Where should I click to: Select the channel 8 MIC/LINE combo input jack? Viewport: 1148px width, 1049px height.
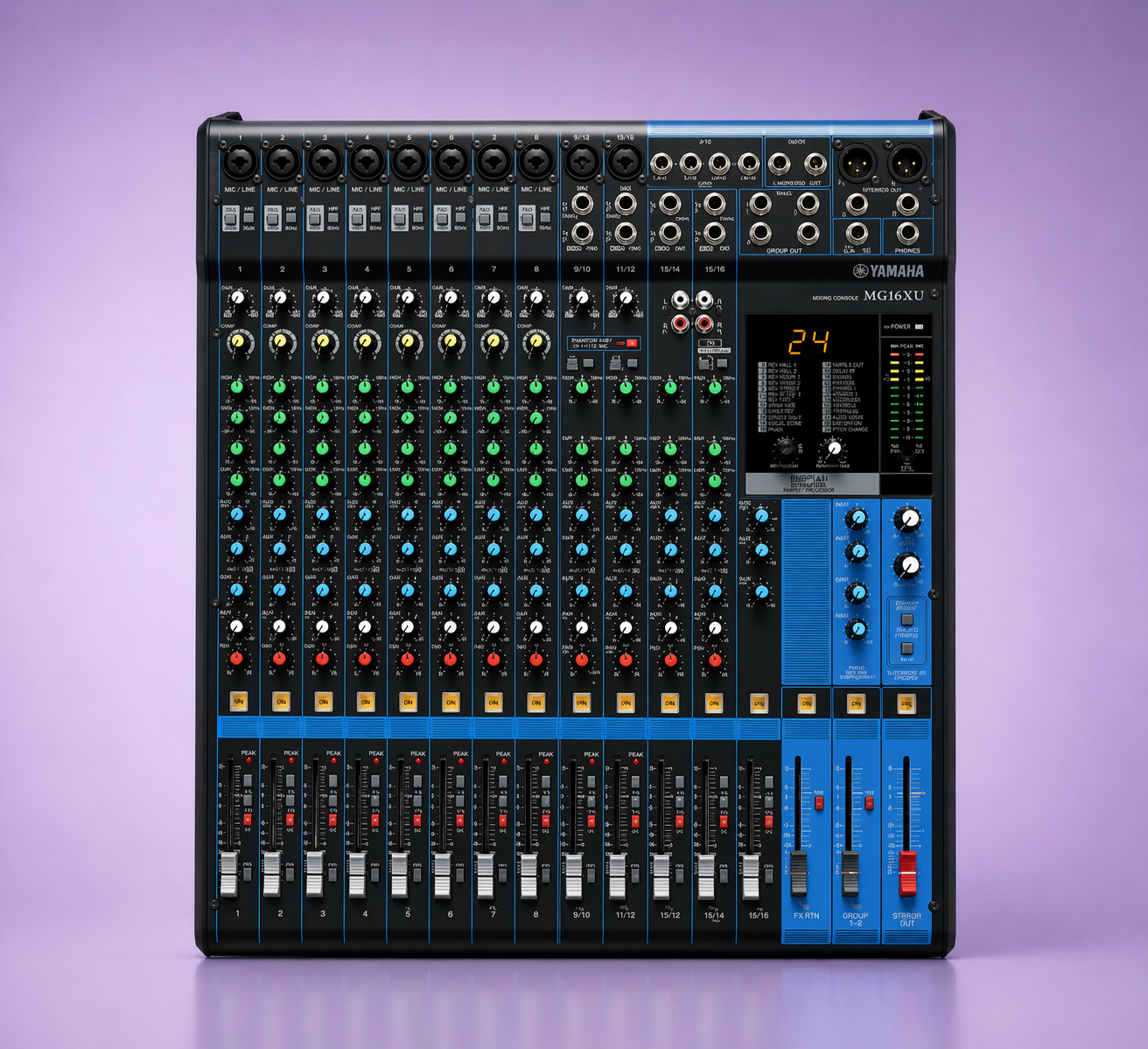tap(535, 162)
